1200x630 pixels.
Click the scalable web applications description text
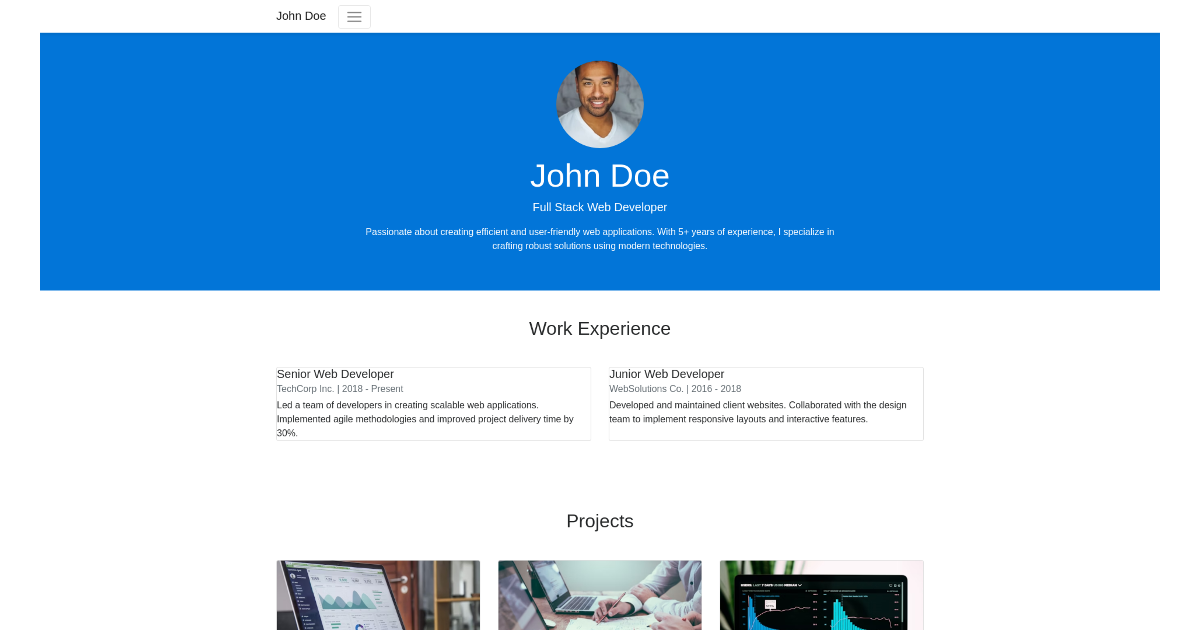click(x=425, y=418)
